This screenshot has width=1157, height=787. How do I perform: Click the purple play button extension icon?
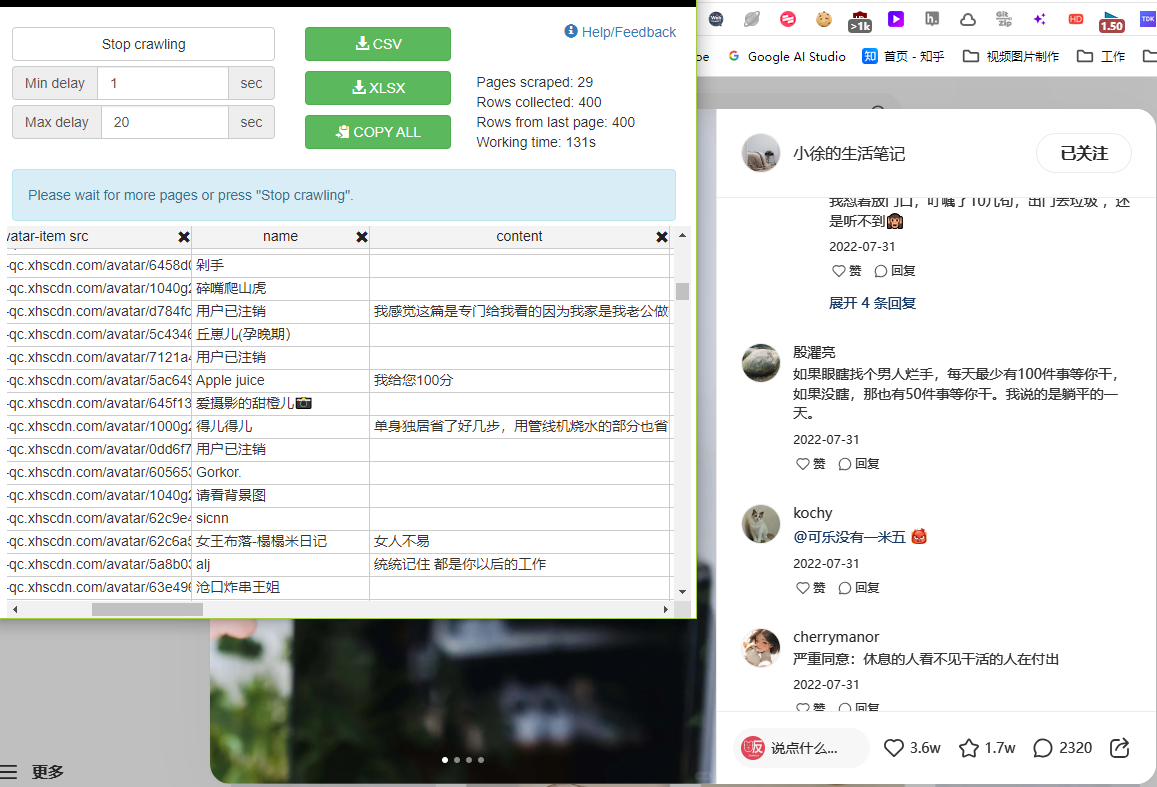pos(896,19)
